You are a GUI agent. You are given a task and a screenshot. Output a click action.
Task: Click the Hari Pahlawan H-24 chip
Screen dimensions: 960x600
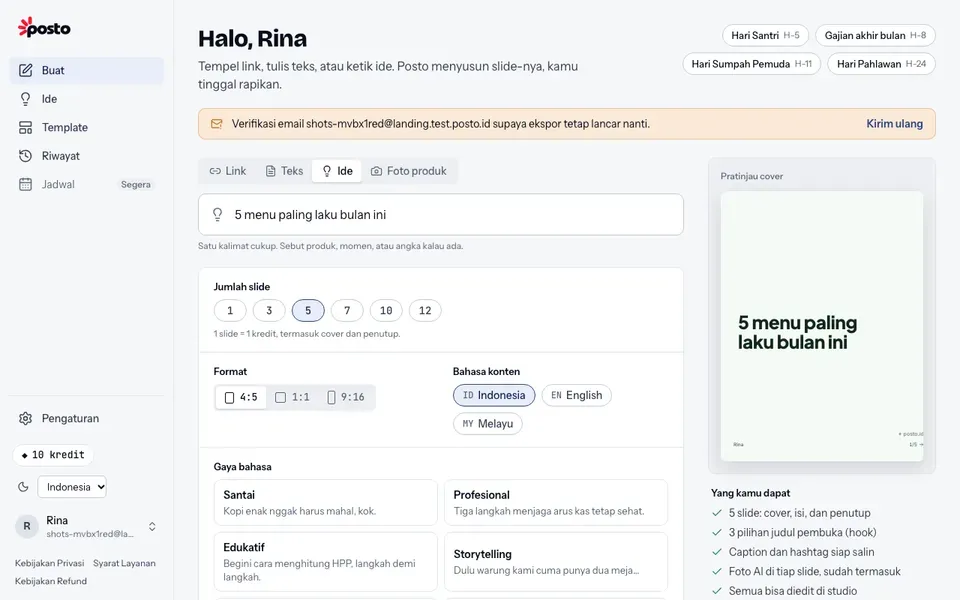point(881,64)
